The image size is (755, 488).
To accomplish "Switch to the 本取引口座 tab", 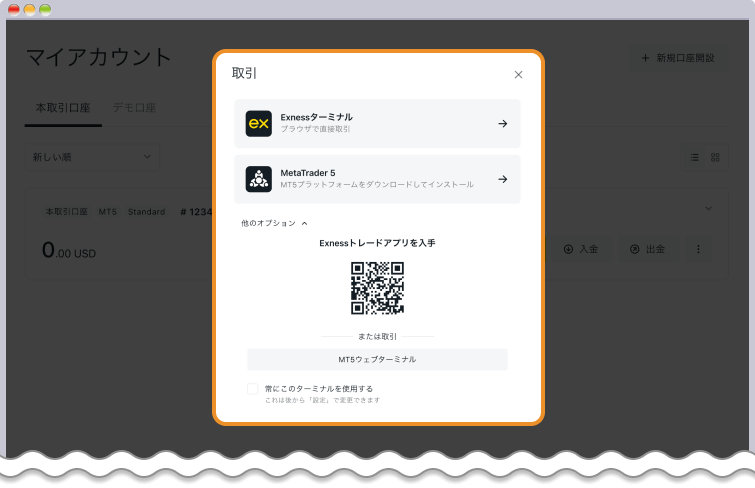I will (x=63, y=108).
